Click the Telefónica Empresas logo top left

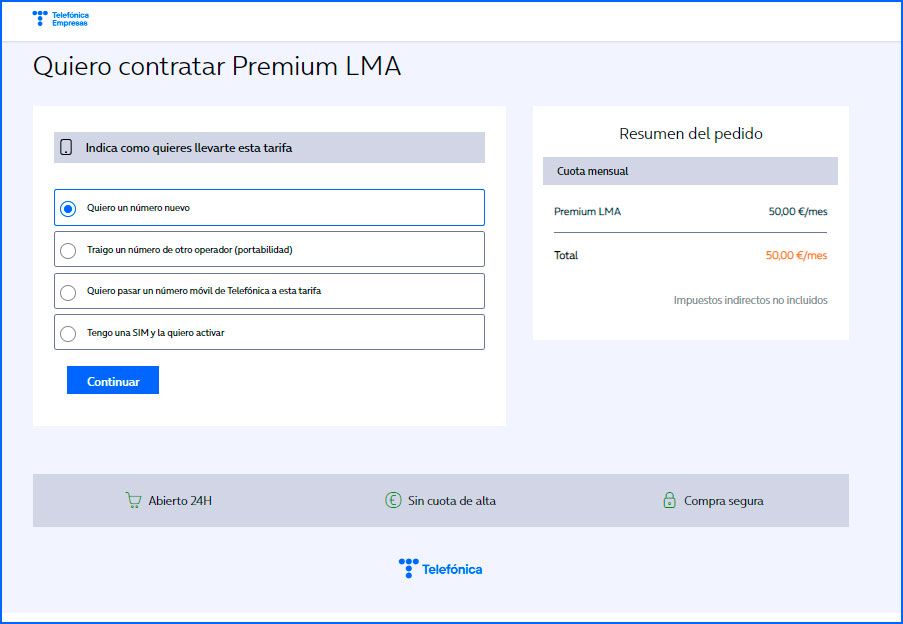pos(60,18)
